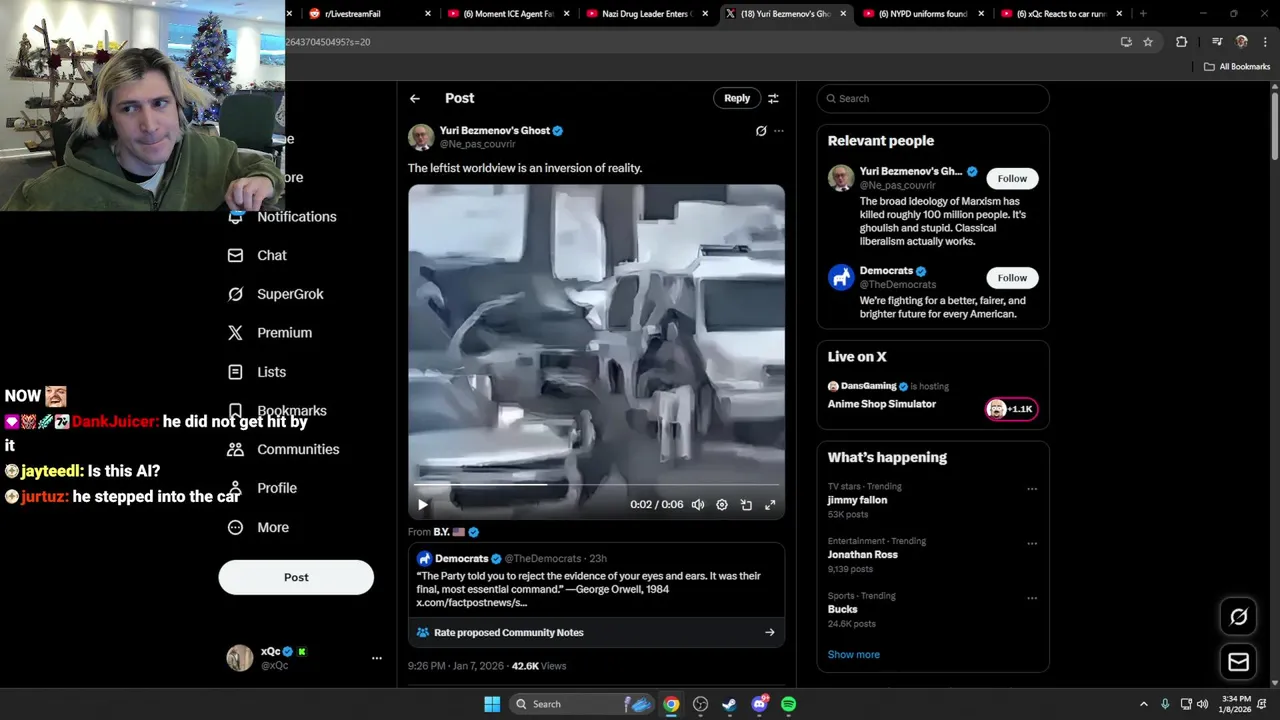This screenshot has width=1280, height=720.
Task: Open a new browser tab
Action: point(1143,14)
